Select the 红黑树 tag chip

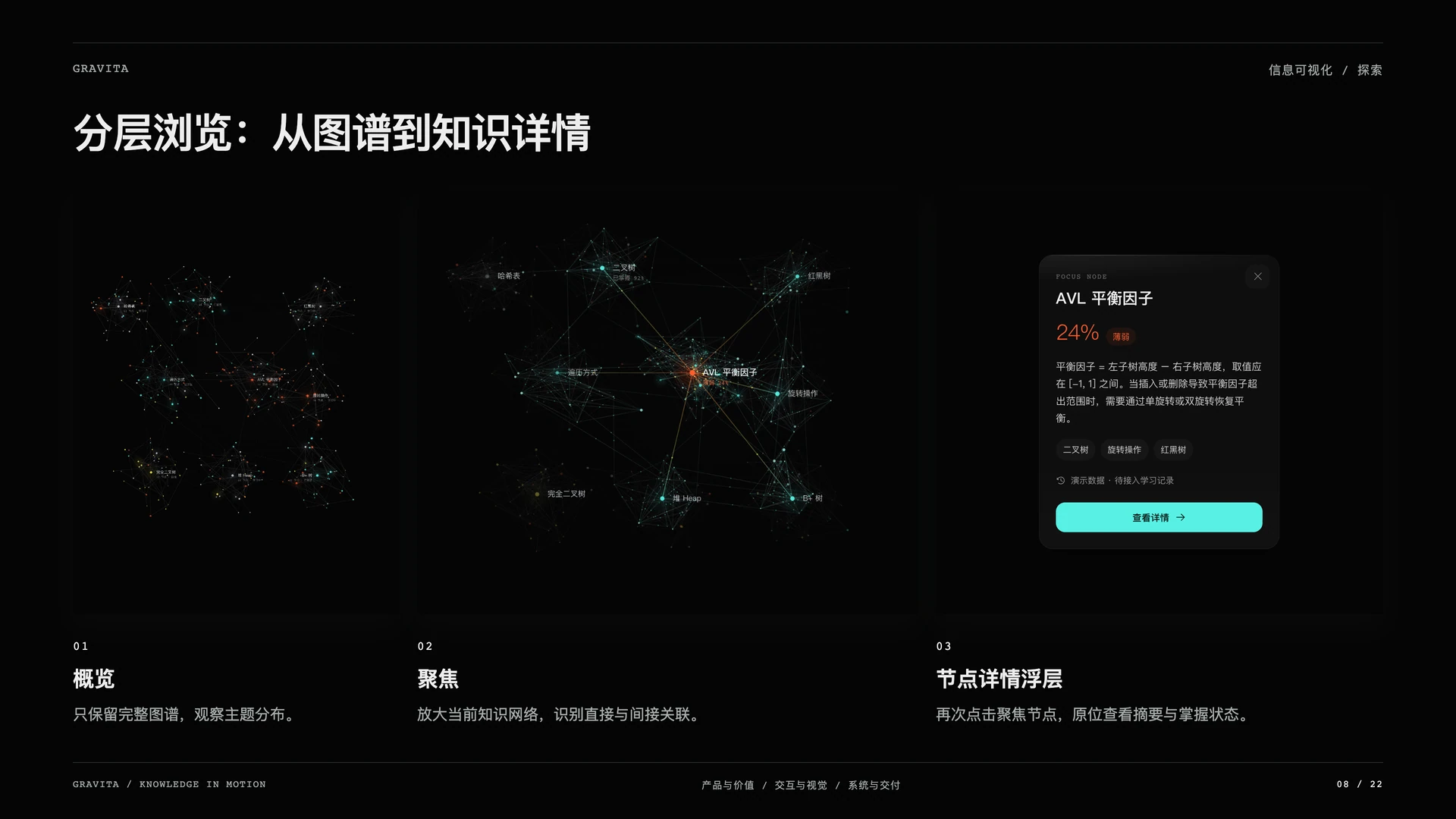1173,450
